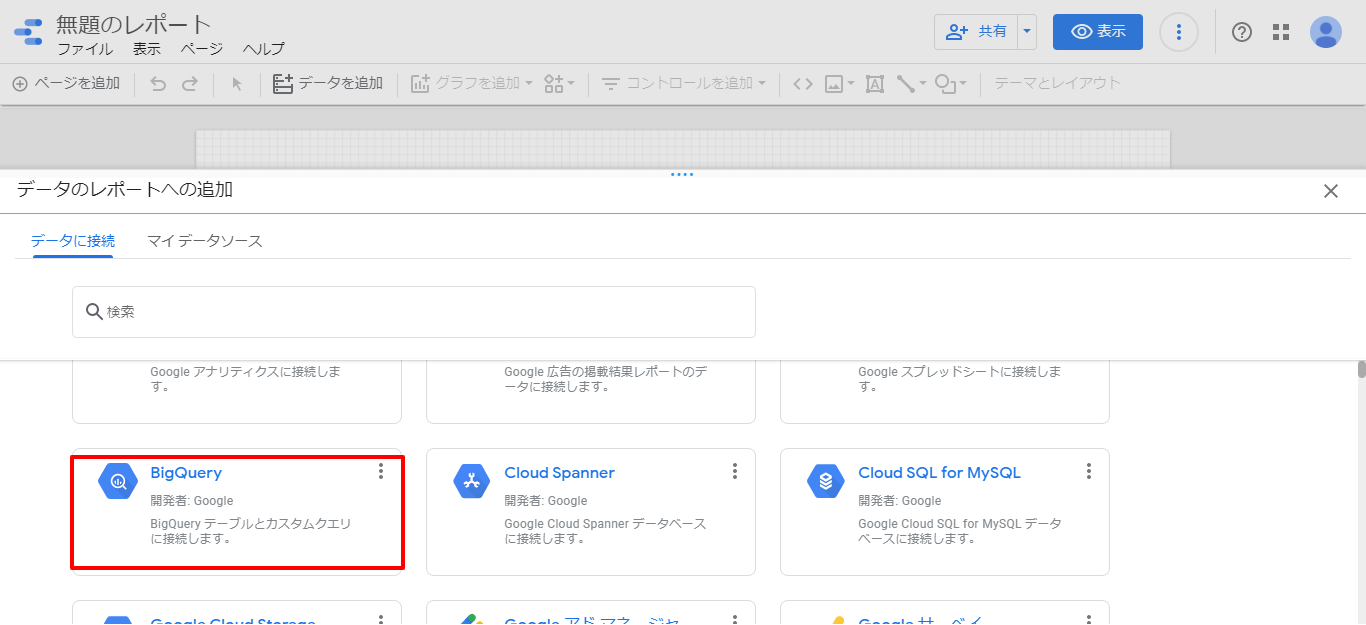Click the redo arrow icon
Image resolution: width=1366 pixels, height=625 pixels.
[189, 84]
